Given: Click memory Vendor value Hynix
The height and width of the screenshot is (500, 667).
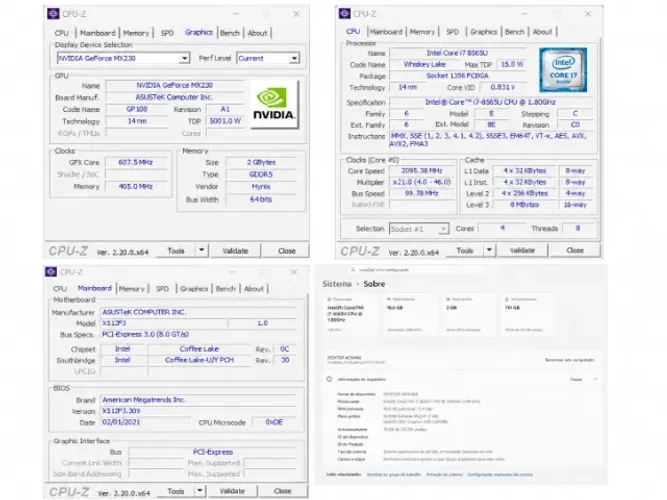Looking at the screenshot, I should [261, 186].
